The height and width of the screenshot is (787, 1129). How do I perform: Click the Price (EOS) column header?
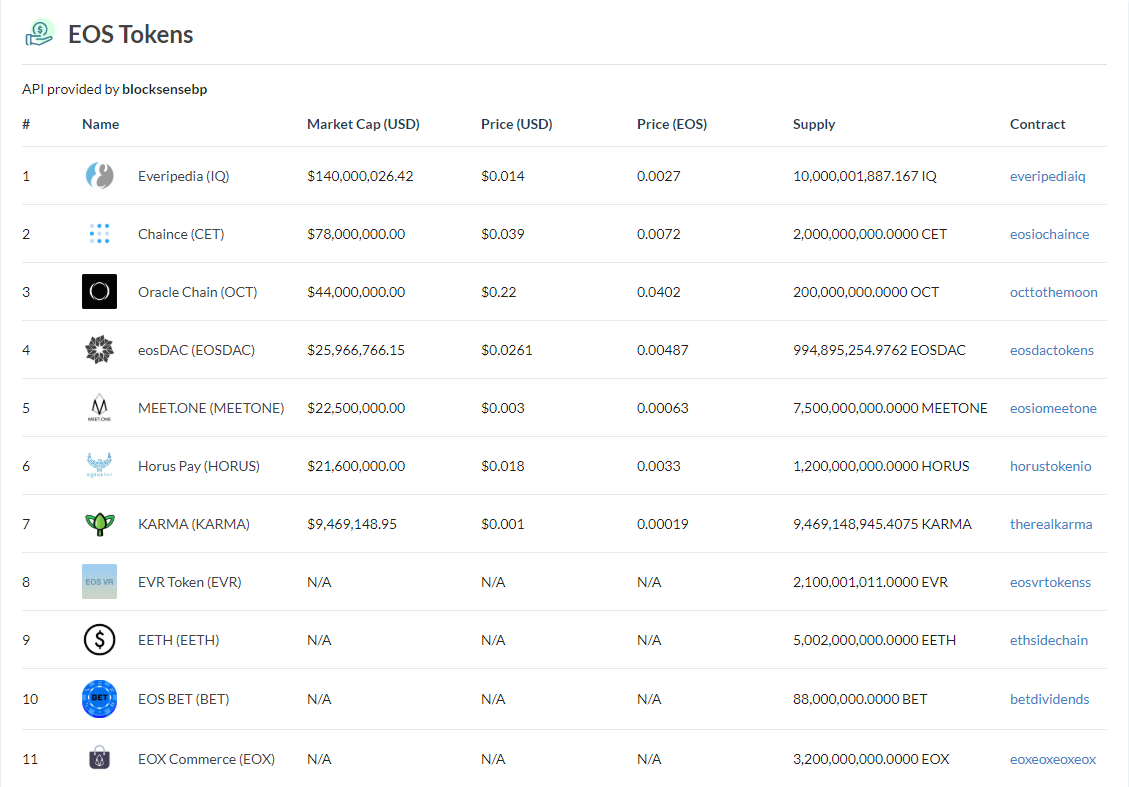click(x=672, y=124)
